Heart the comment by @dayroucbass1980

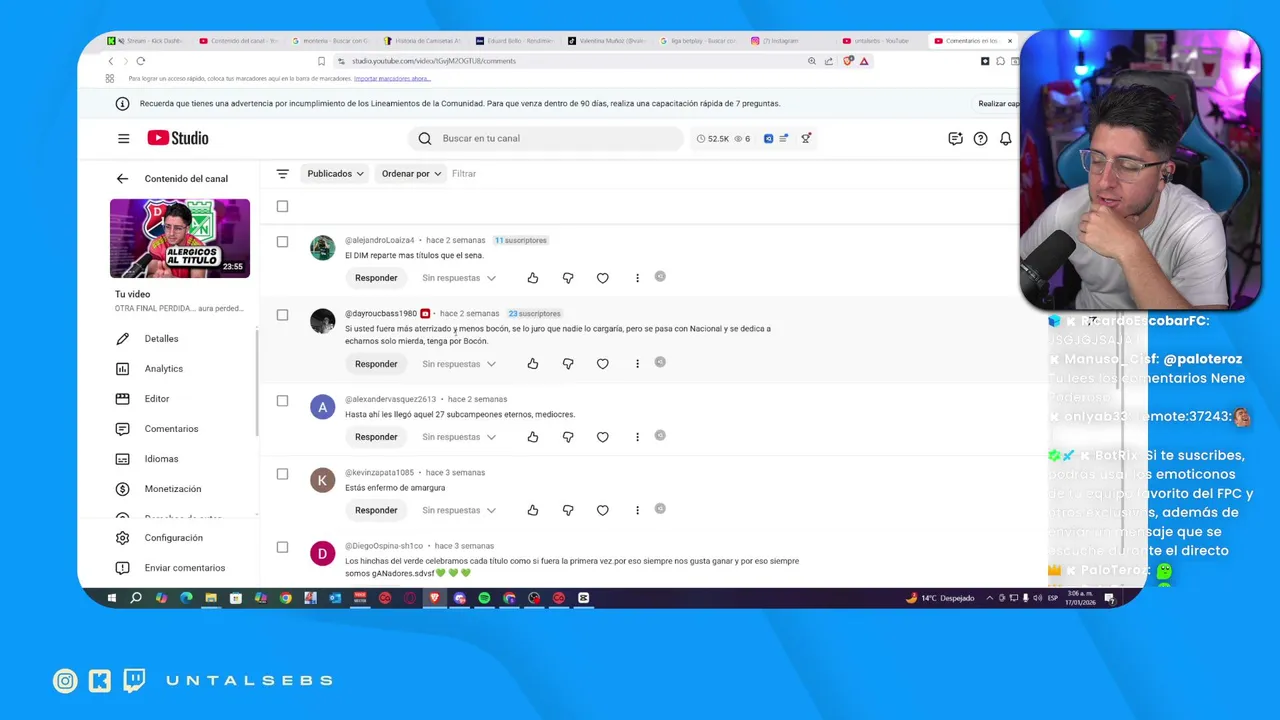[x=603, y=364]
